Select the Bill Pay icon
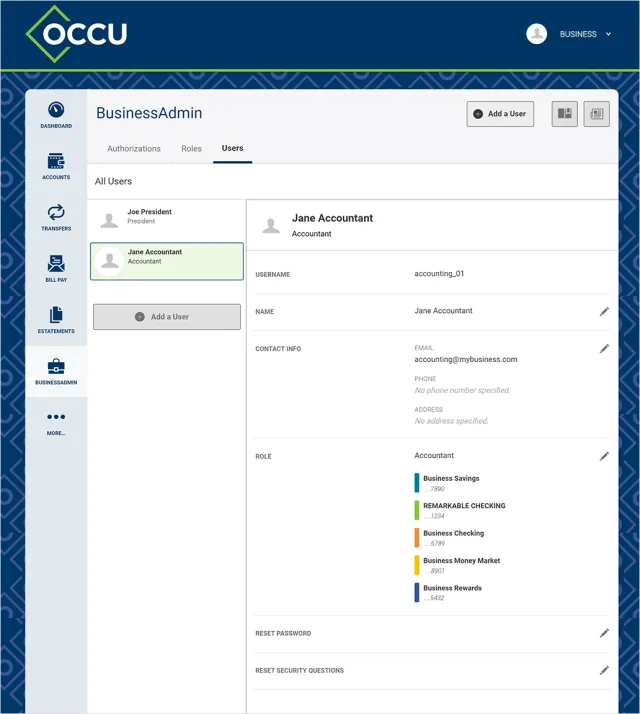The width and height of the screenshot is (640, 714). point(56,263)
